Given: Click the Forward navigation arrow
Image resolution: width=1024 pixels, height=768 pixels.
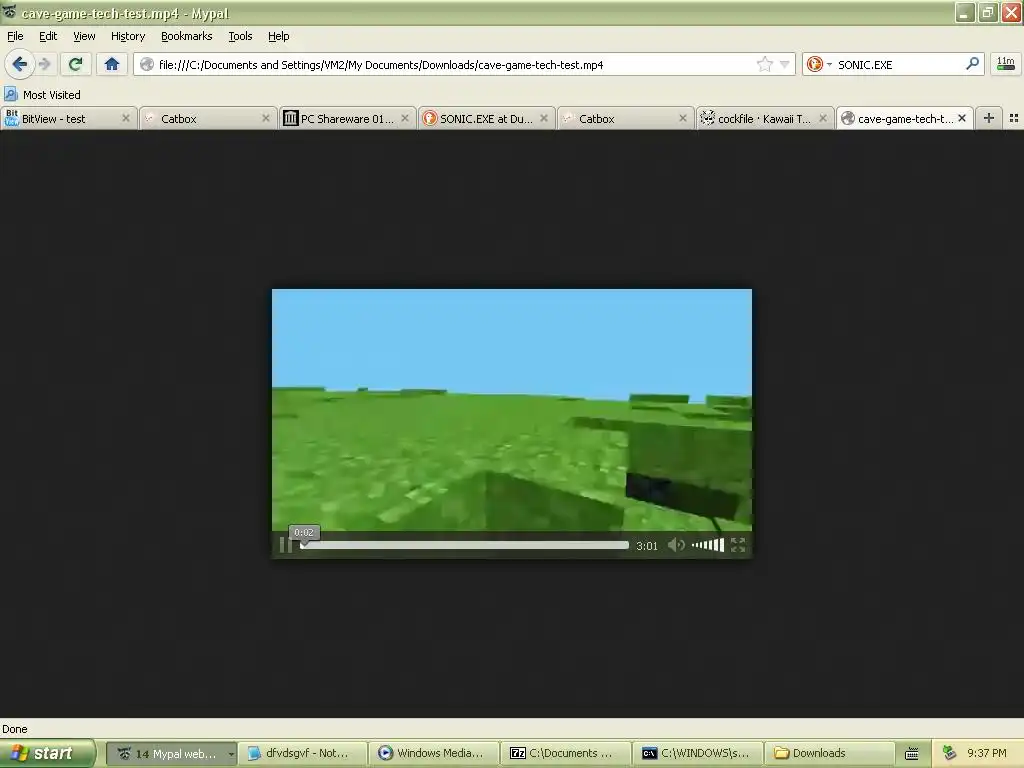Looking at the screenshot, I should point(44,64).
